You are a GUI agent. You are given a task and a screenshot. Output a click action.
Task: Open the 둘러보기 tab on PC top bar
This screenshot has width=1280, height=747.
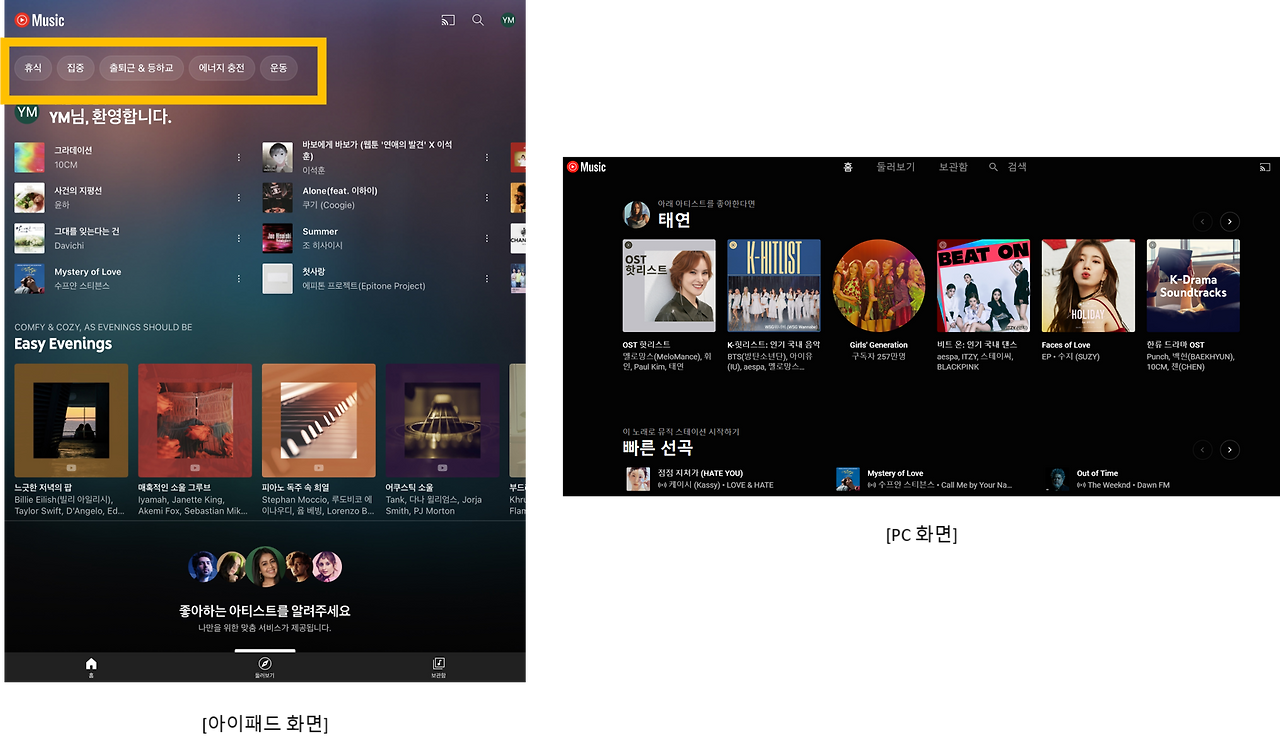coord(896,167)
